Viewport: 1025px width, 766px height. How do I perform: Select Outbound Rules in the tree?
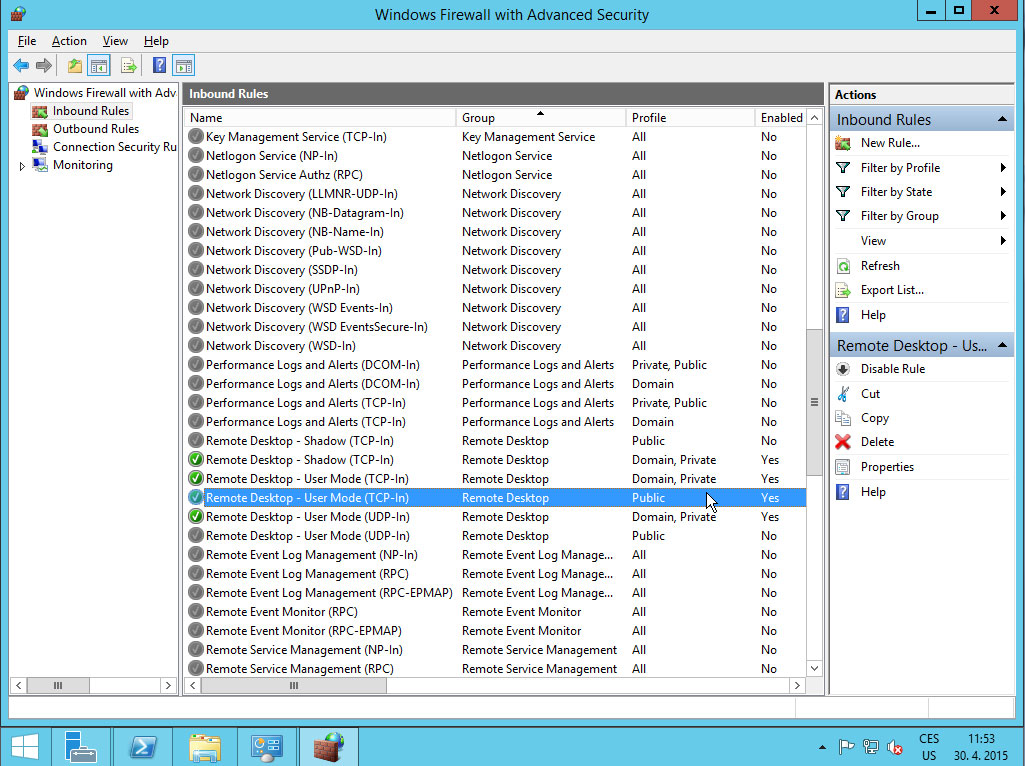click(95, 129)
